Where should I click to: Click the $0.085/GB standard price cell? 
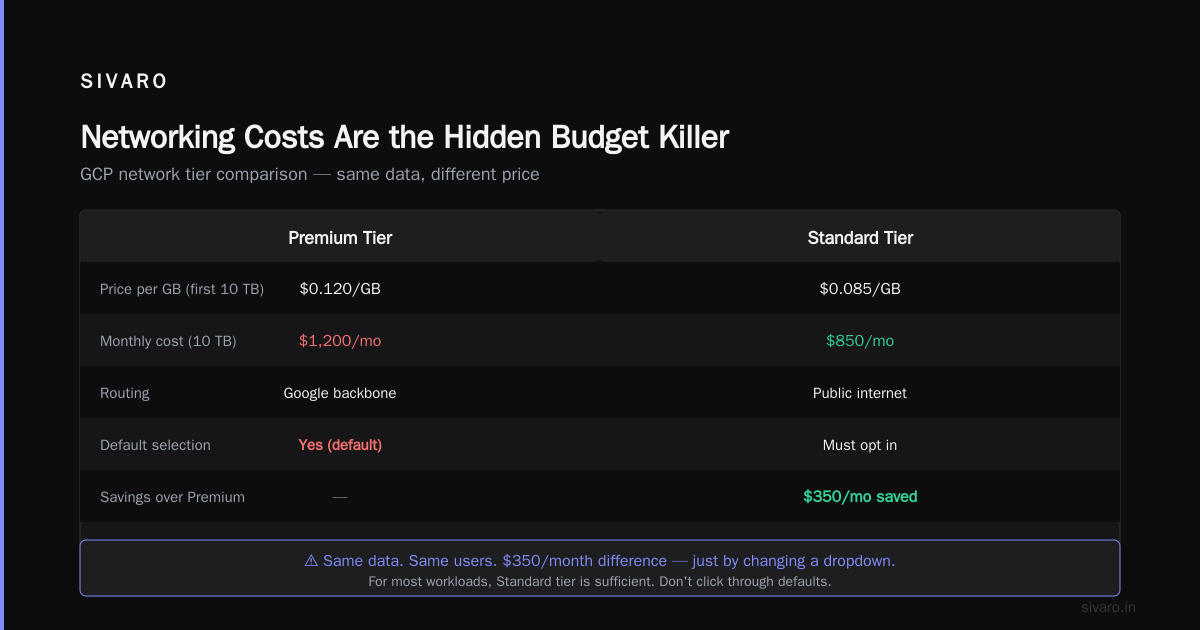coord(860,289)
